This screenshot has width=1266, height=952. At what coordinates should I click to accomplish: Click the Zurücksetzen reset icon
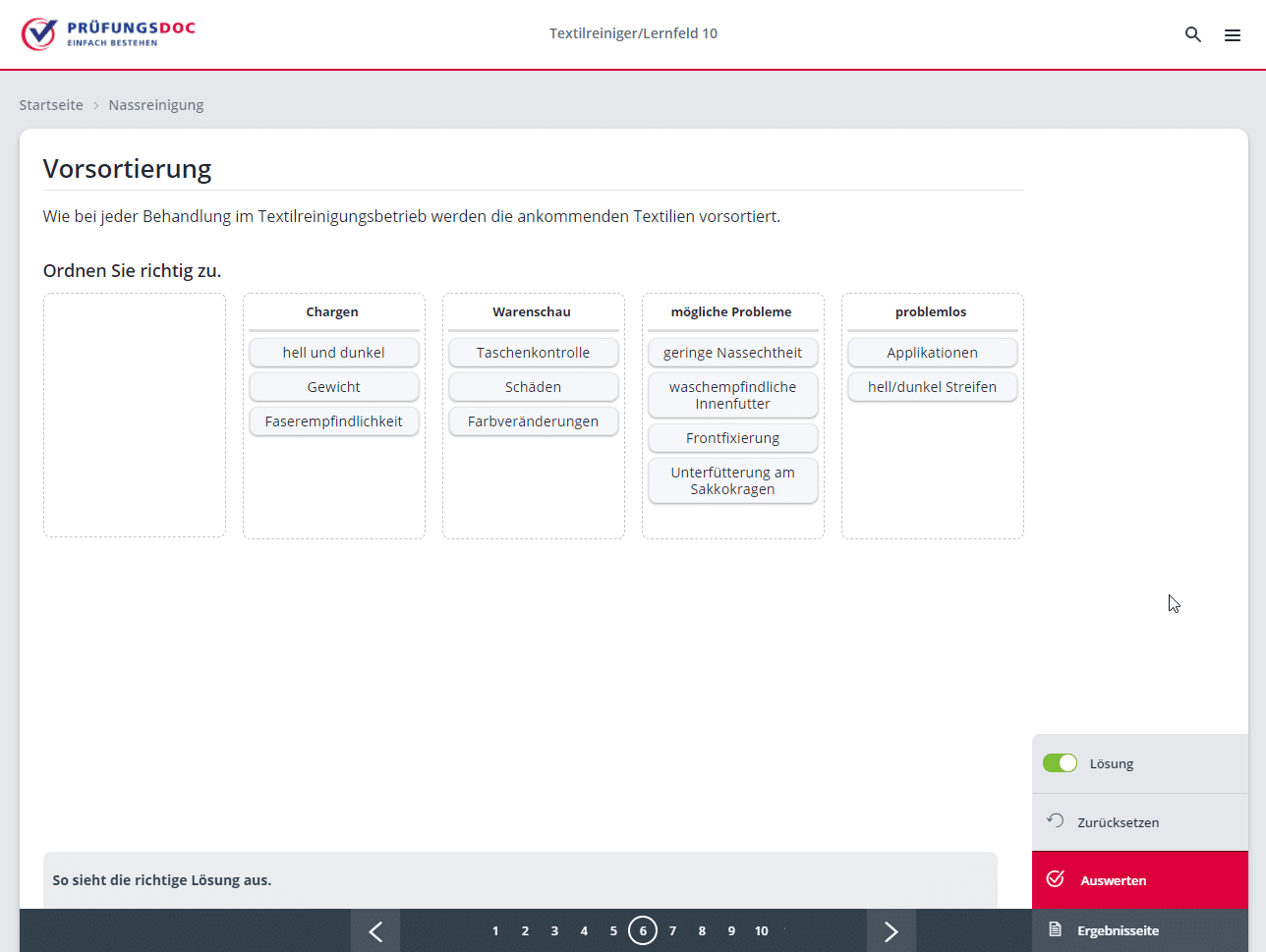[1056, 820]
